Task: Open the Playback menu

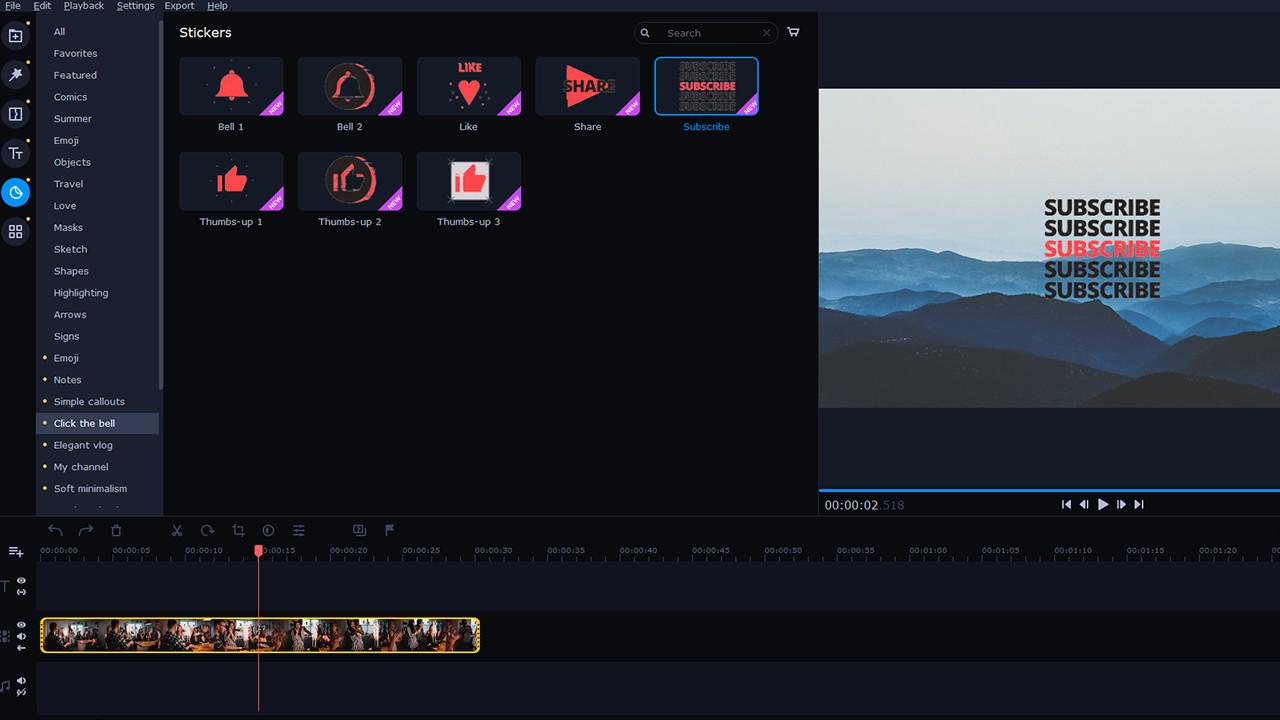Action: 84,5
